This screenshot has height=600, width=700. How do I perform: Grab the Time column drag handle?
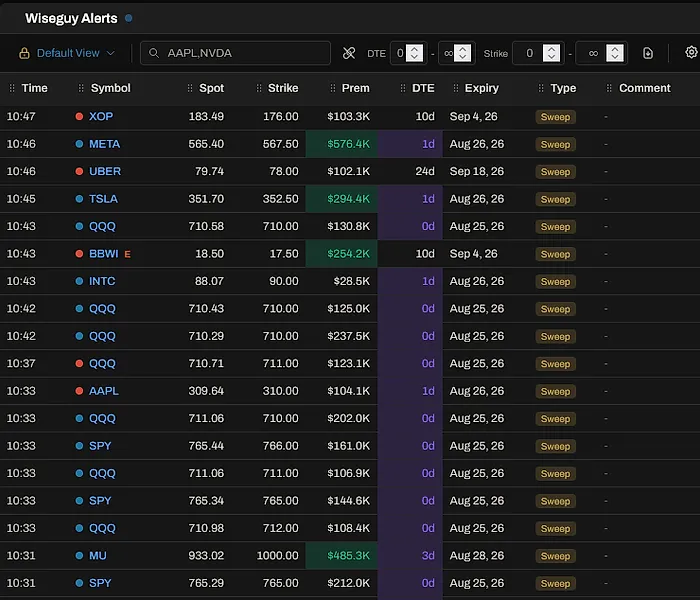tap(12, 88)
